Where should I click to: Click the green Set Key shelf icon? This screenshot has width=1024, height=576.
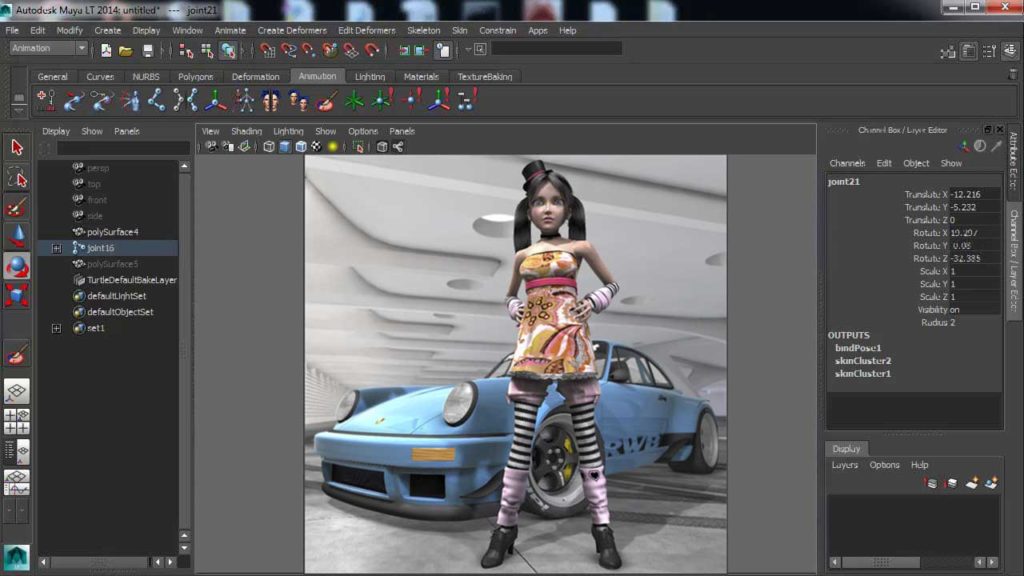[x=354, y=101]
